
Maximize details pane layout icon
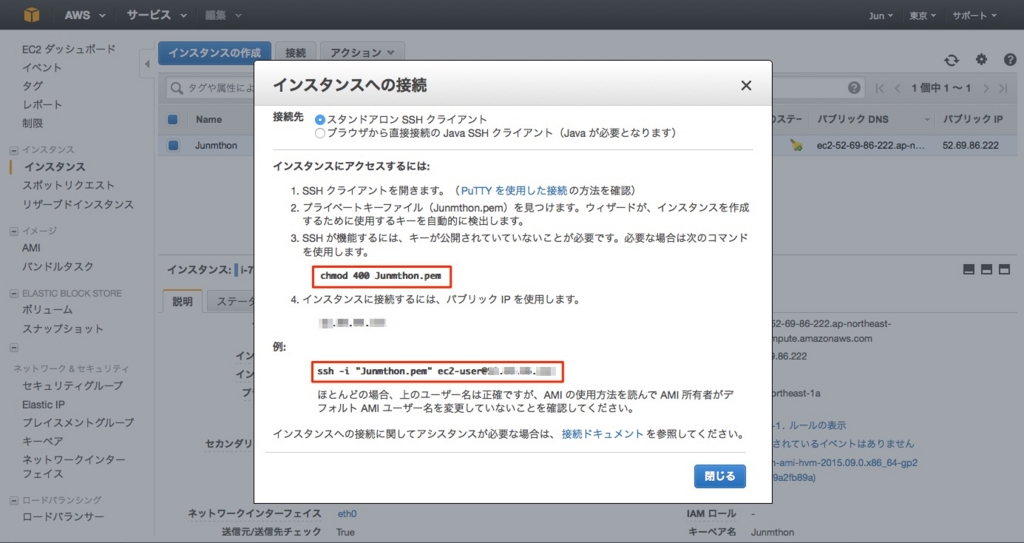coord(1004,269)
